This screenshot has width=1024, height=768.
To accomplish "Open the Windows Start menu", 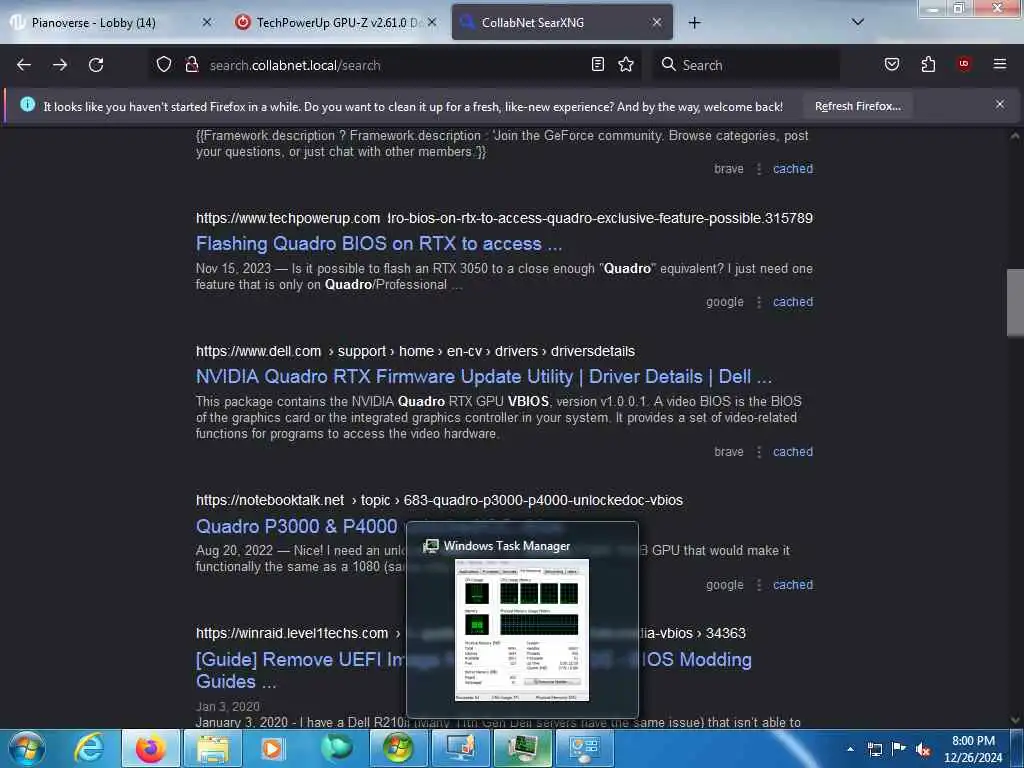I will click(x=26, y=748).
